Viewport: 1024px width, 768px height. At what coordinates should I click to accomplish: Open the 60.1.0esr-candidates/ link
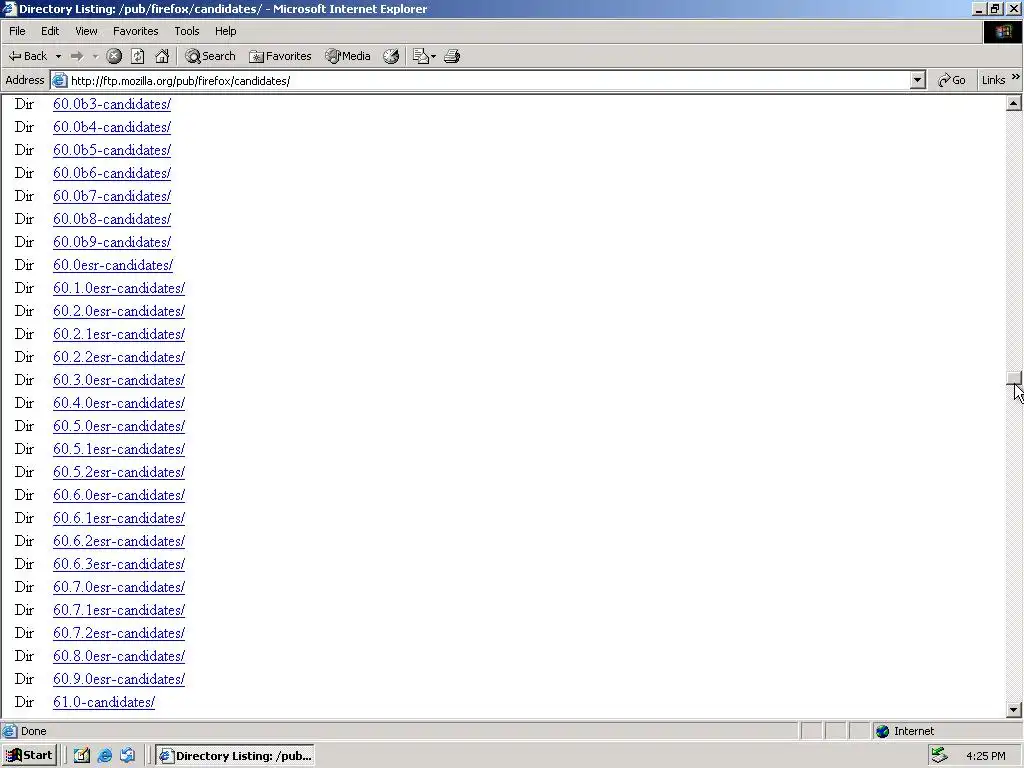(x=119, y=288)
